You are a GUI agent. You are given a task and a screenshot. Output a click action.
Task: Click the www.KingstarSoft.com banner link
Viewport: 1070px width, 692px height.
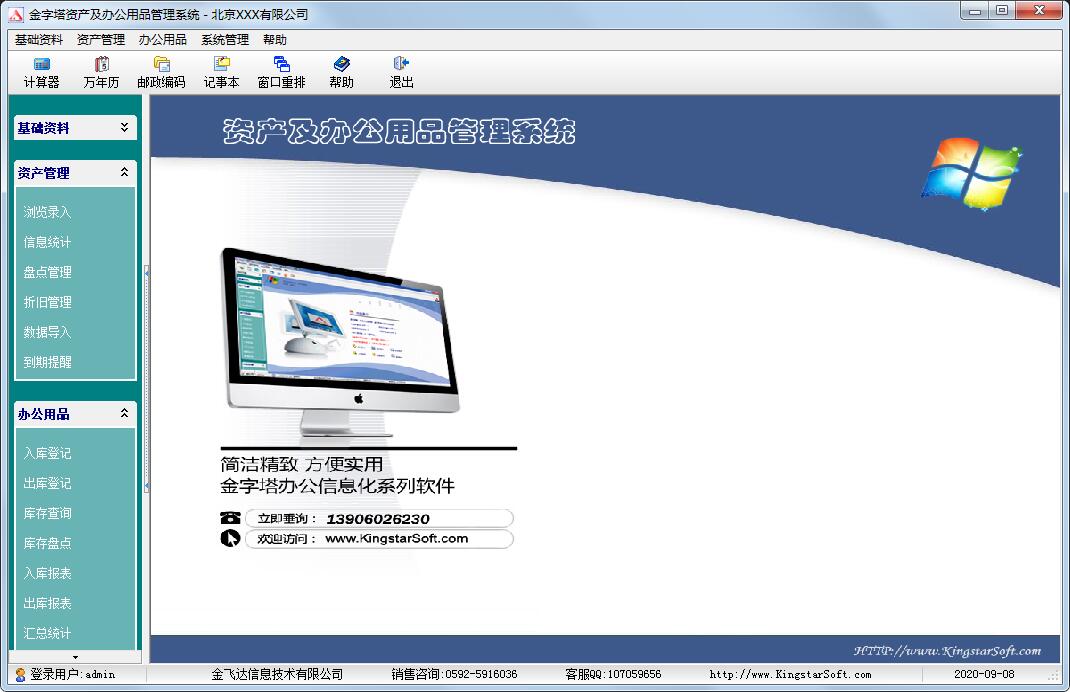click(396, 538)
